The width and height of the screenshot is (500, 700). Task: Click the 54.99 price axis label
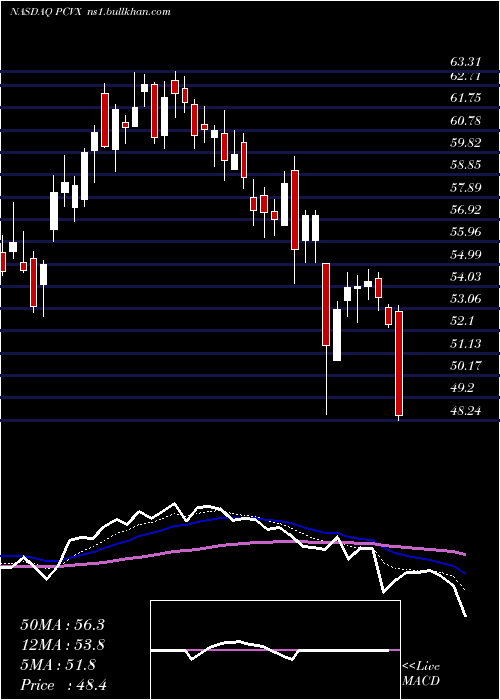pyautogui.click(x=466, y=254)
